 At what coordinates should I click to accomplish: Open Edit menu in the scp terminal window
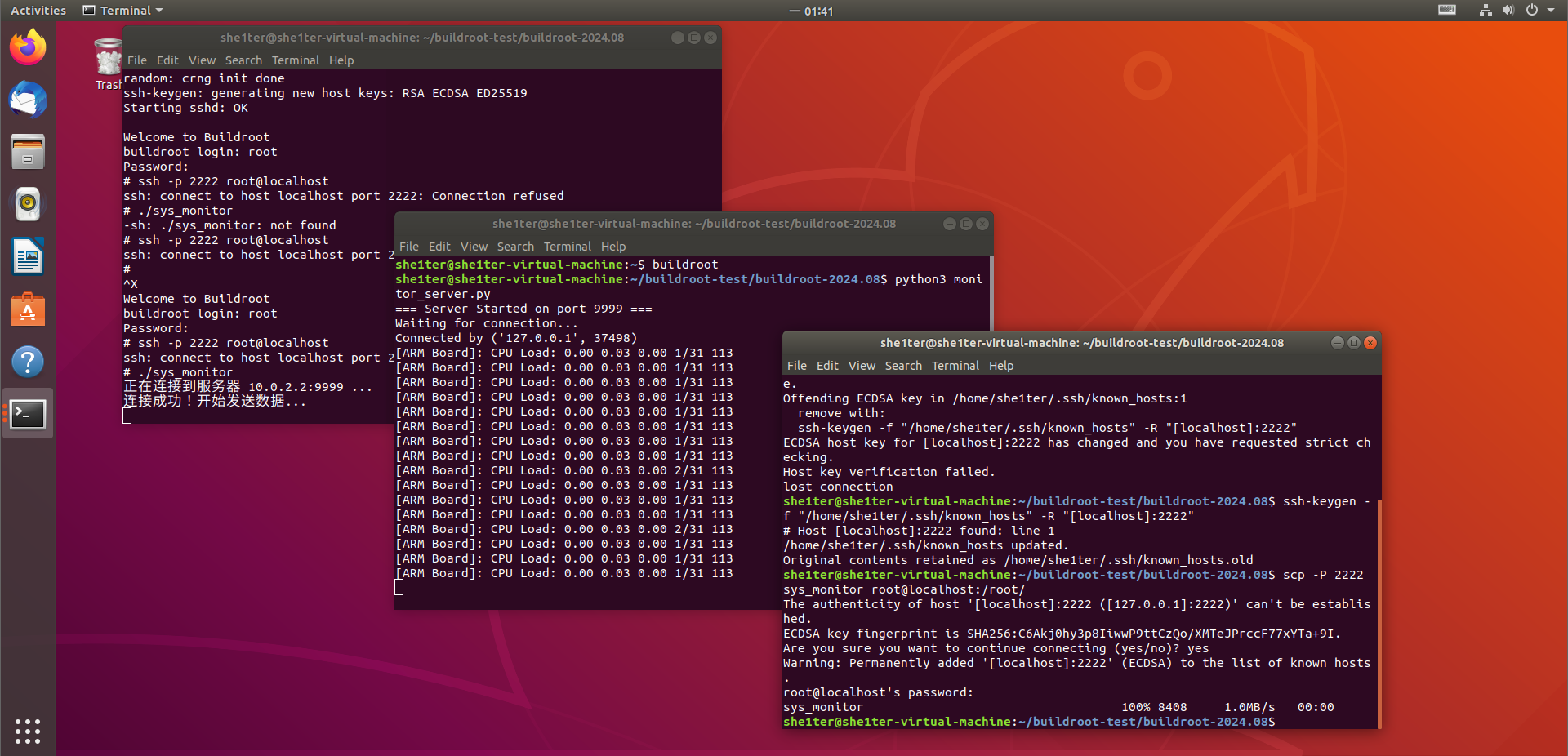click(827, 366)
